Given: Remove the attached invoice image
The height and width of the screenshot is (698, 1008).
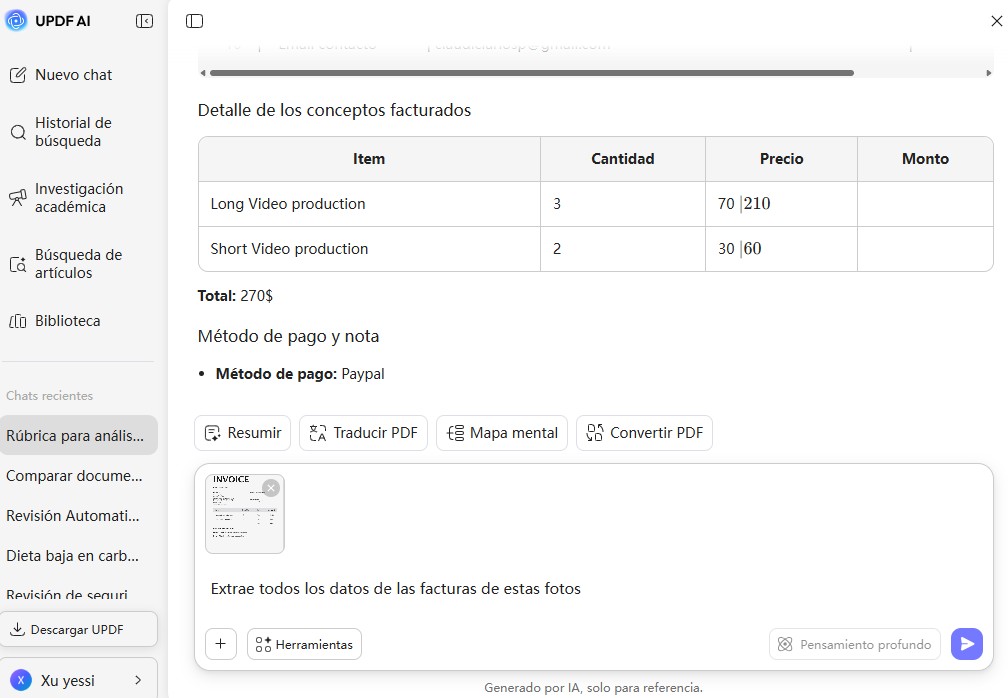Looking at the screenshot, I should tap(270, 487).
